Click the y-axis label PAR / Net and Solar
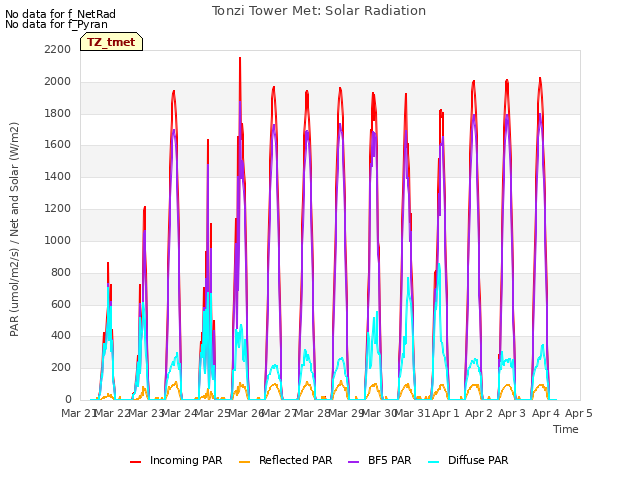Viewport: 640px width, 480px height. 14,229
